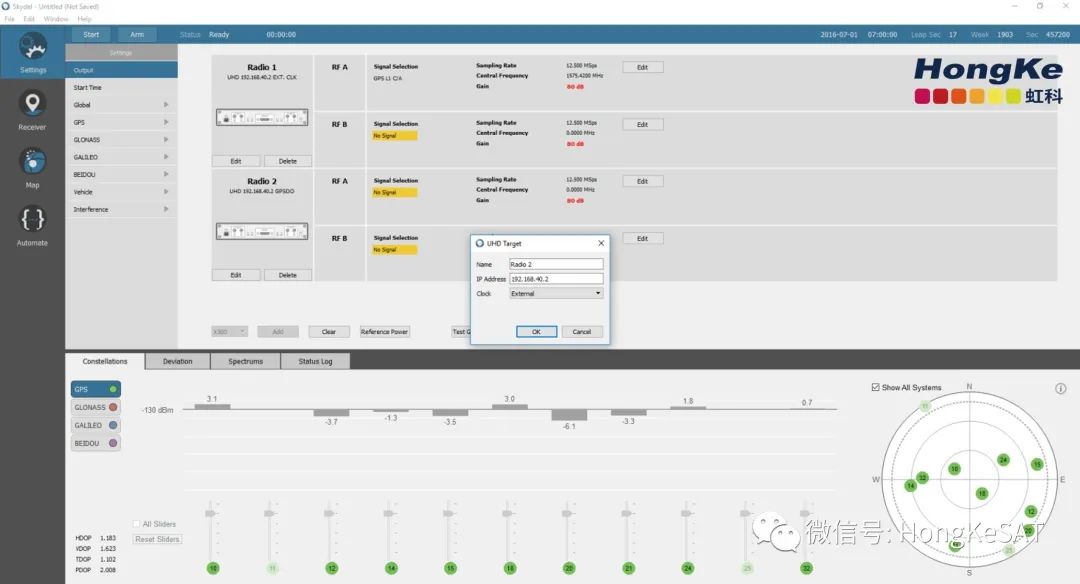Expand the Vehicle settings entry
The image size is (1080, 584).
(121, 191)
